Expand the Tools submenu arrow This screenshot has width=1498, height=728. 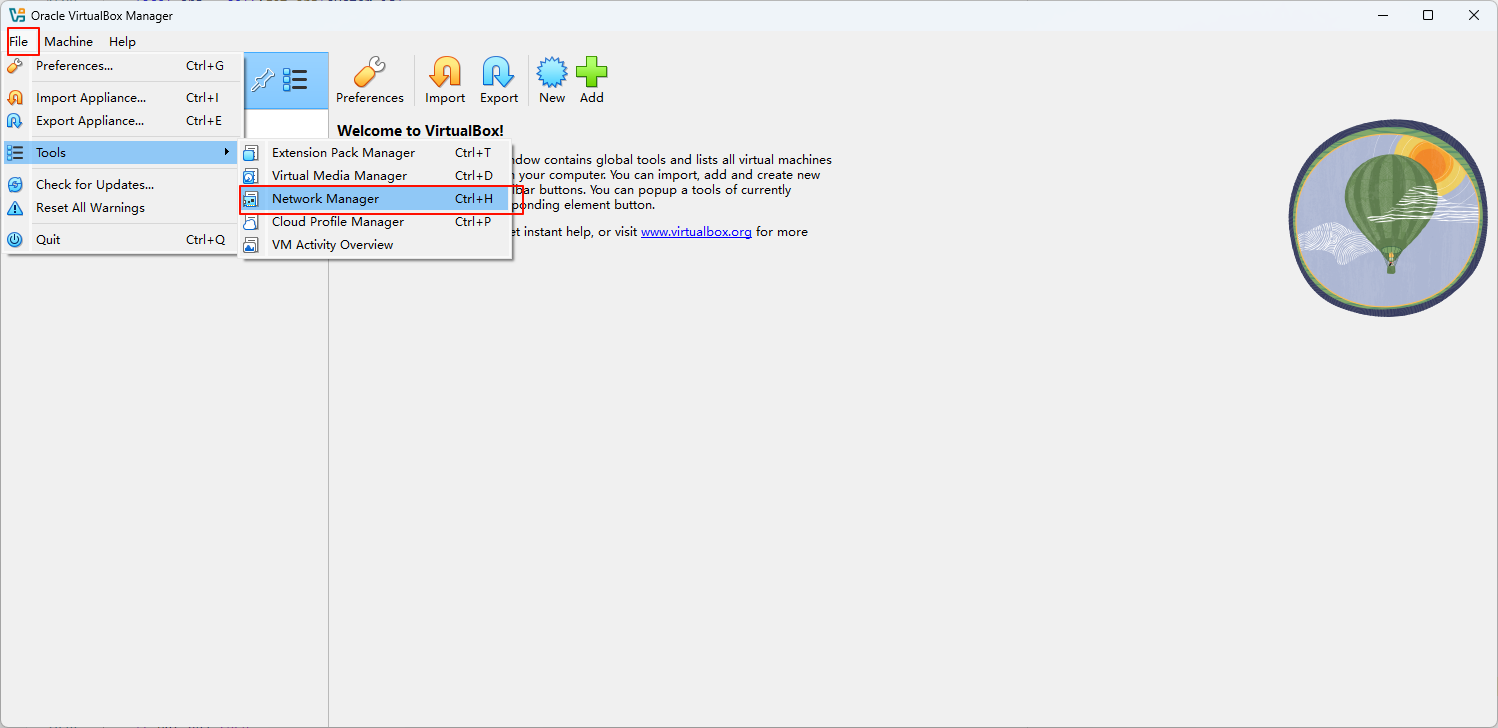(227, 153)
